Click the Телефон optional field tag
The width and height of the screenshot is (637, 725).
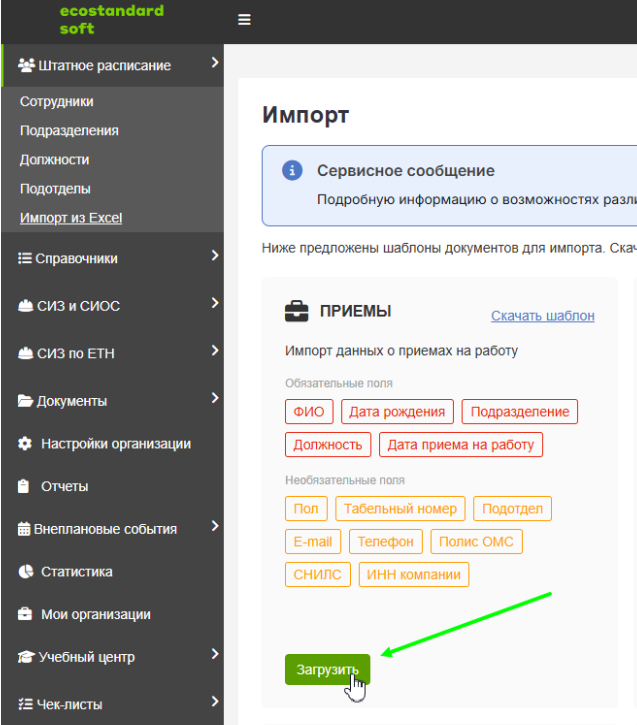(386, 541)
